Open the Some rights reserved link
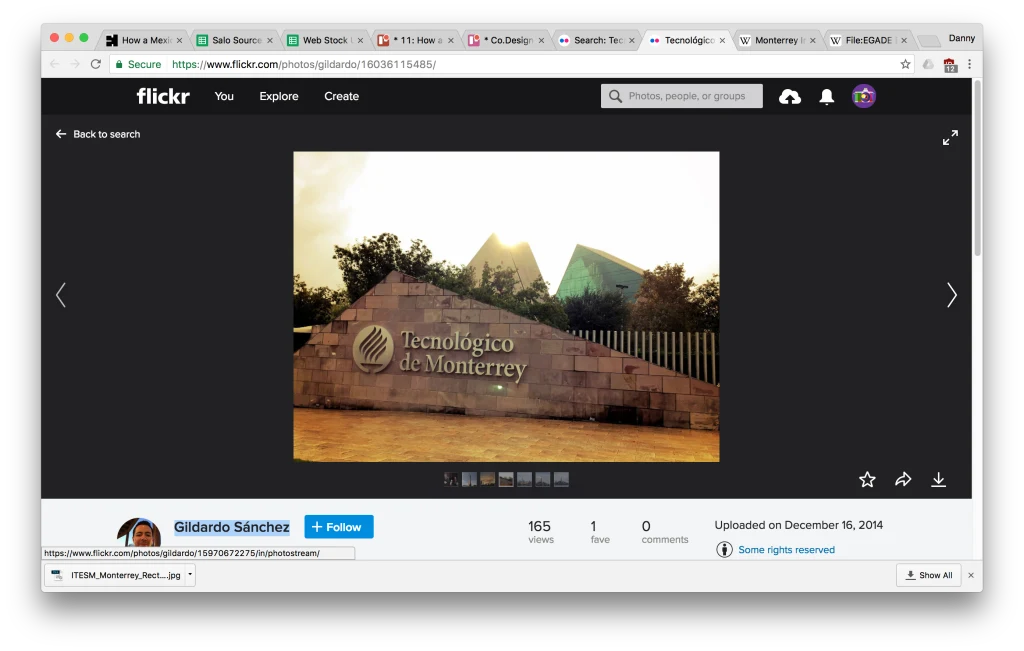The height and width of the screenshot is (651, 1024). point(786,550)
